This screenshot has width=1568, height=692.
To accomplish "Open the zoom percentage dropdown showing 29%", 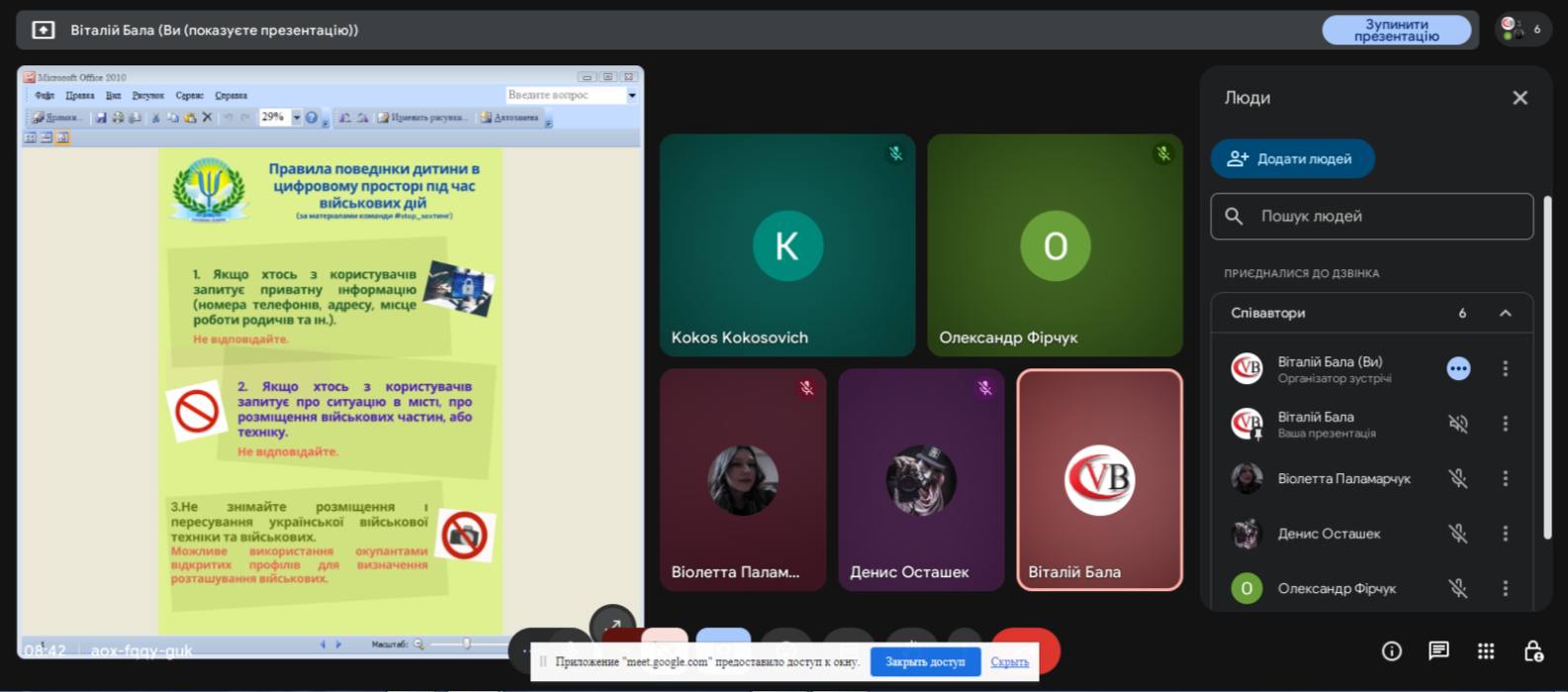I will pos(296,118).
